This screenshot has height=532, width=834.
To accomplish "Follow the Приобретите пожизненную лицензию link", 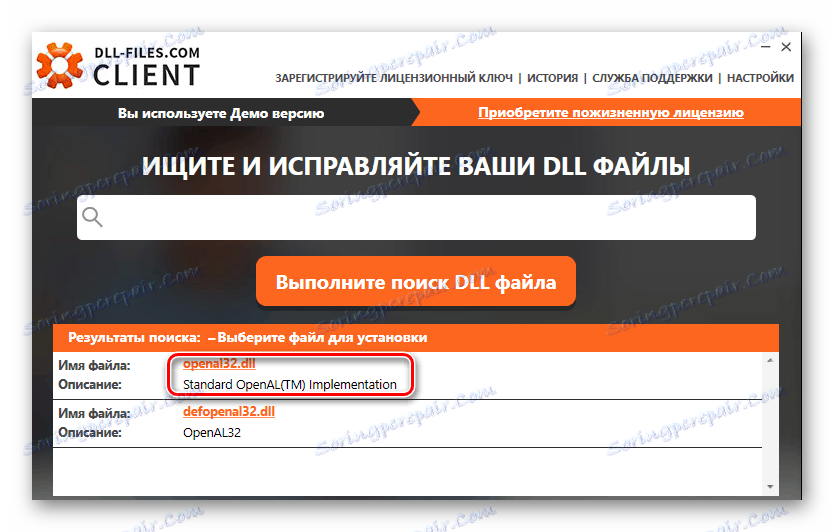I will (x=611, y=113).
